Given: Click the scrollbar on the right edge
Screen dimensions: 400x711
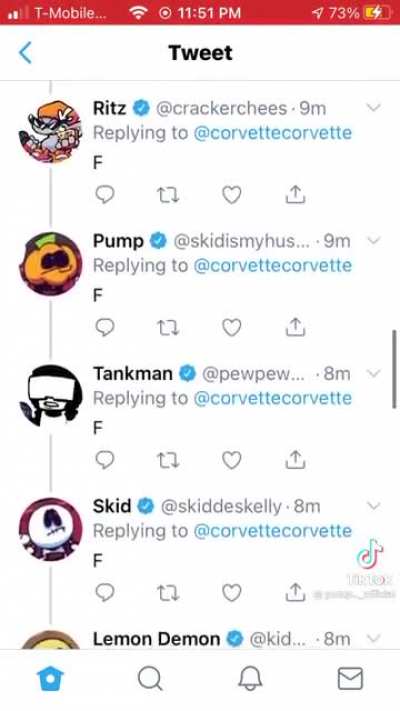Looking at the screenshot, I should click(395, 369).
